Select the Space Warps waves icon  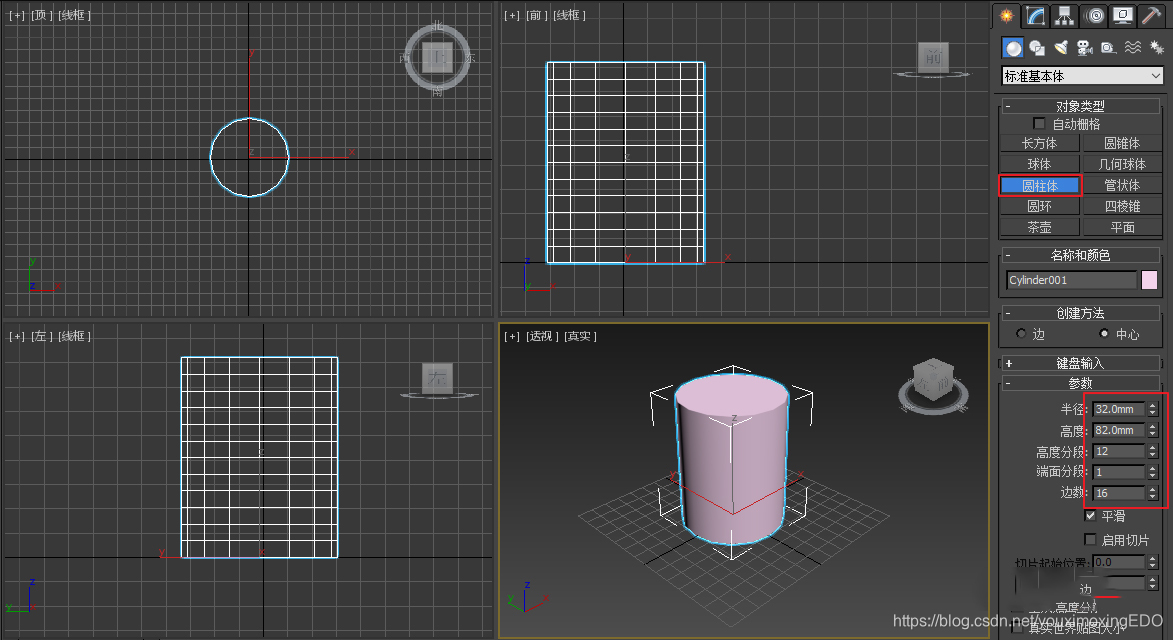[x=1133, y=48]
